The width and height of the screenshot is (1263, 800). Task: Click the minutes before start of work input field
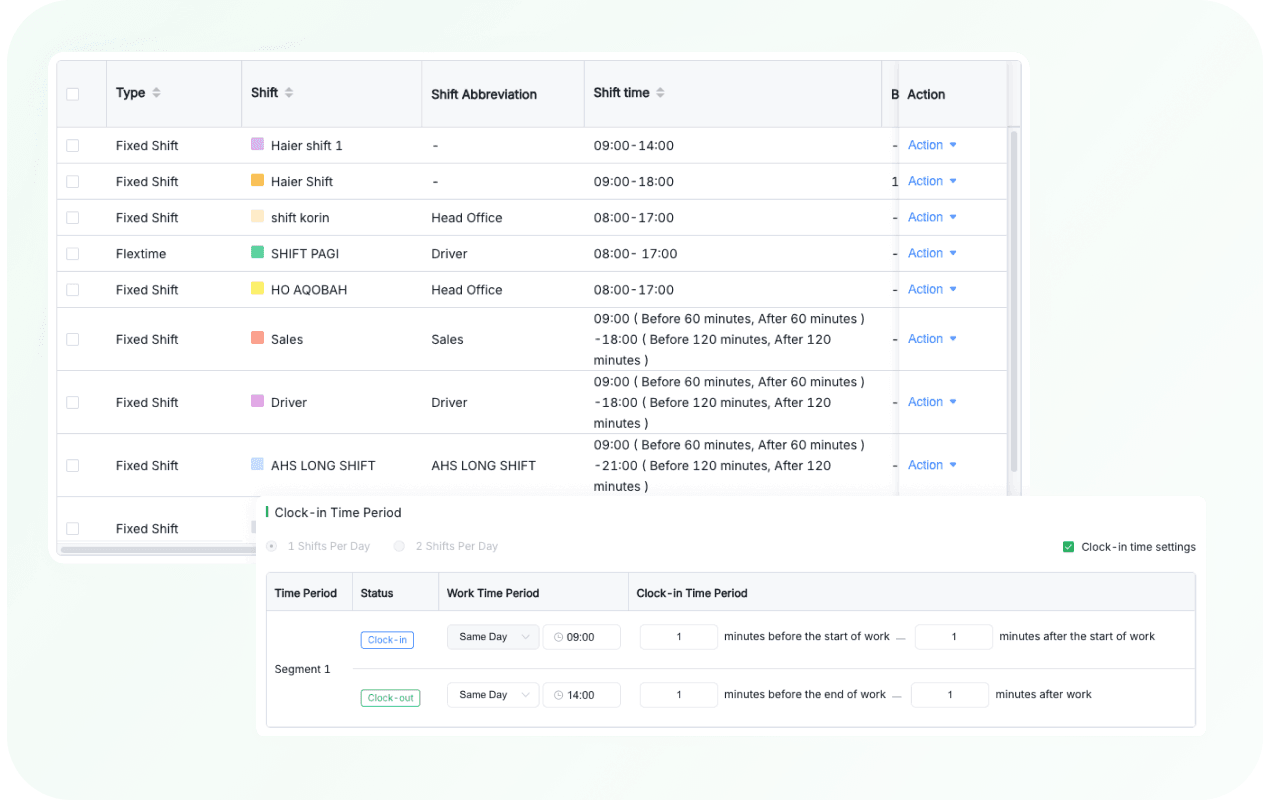point(678,636)
